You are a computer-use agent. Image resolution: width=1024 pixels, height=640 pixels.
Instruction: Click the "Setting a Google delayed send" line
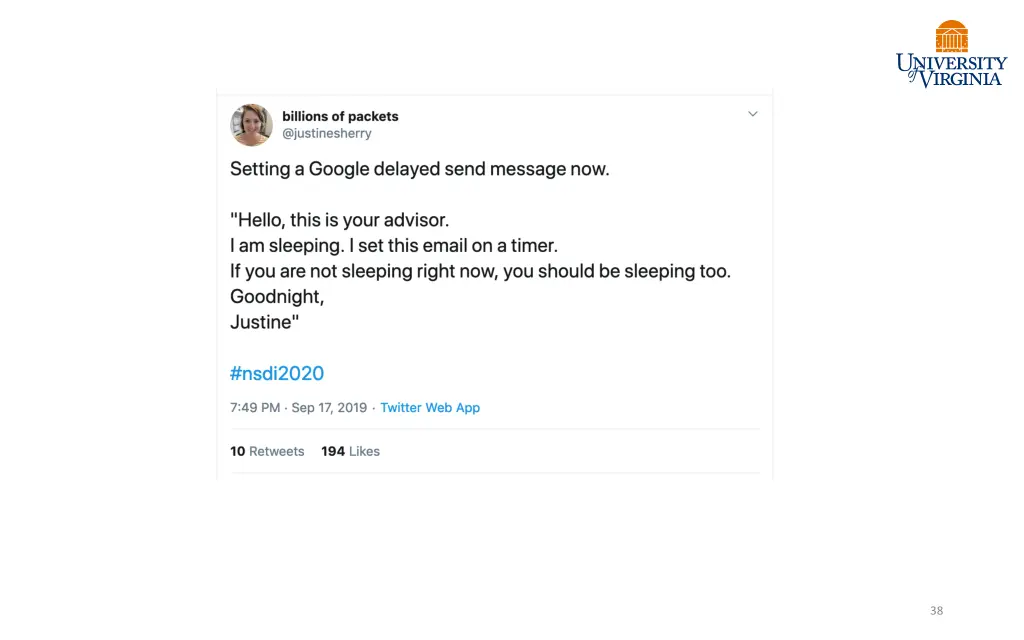tap(419, 169)
